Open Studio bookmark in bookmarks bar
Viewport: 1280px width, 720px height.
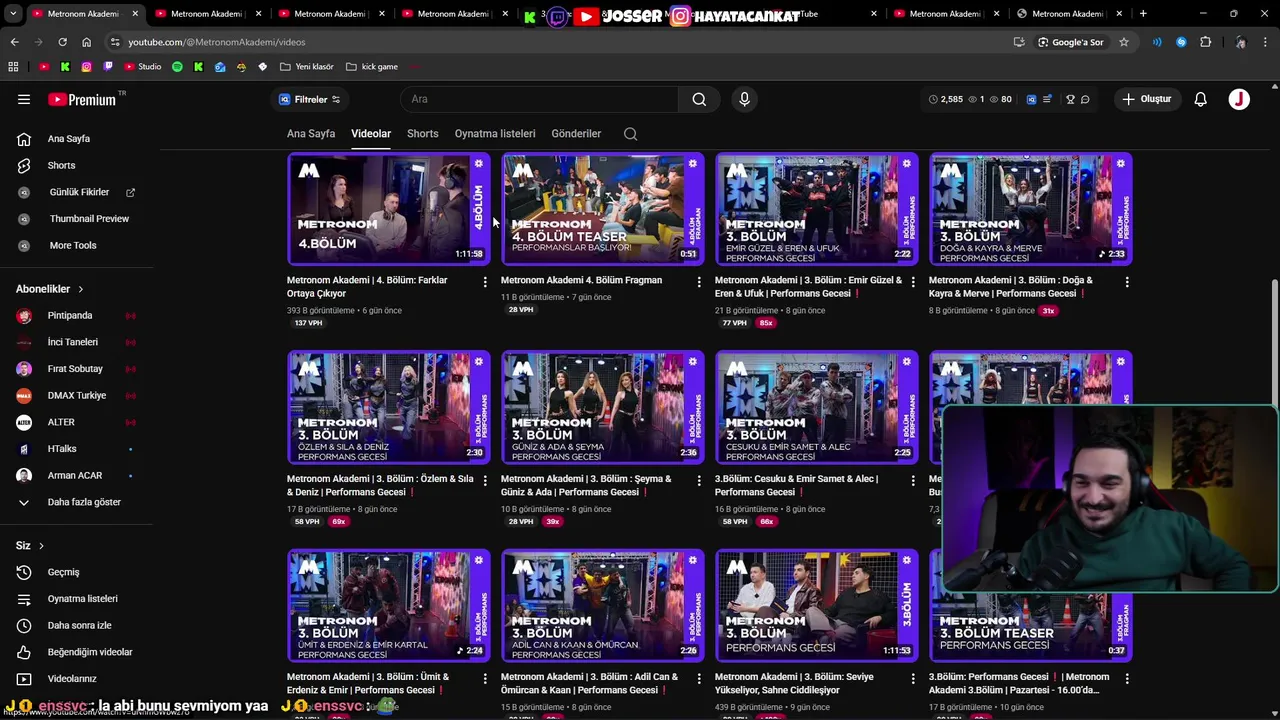pos(142,67)
